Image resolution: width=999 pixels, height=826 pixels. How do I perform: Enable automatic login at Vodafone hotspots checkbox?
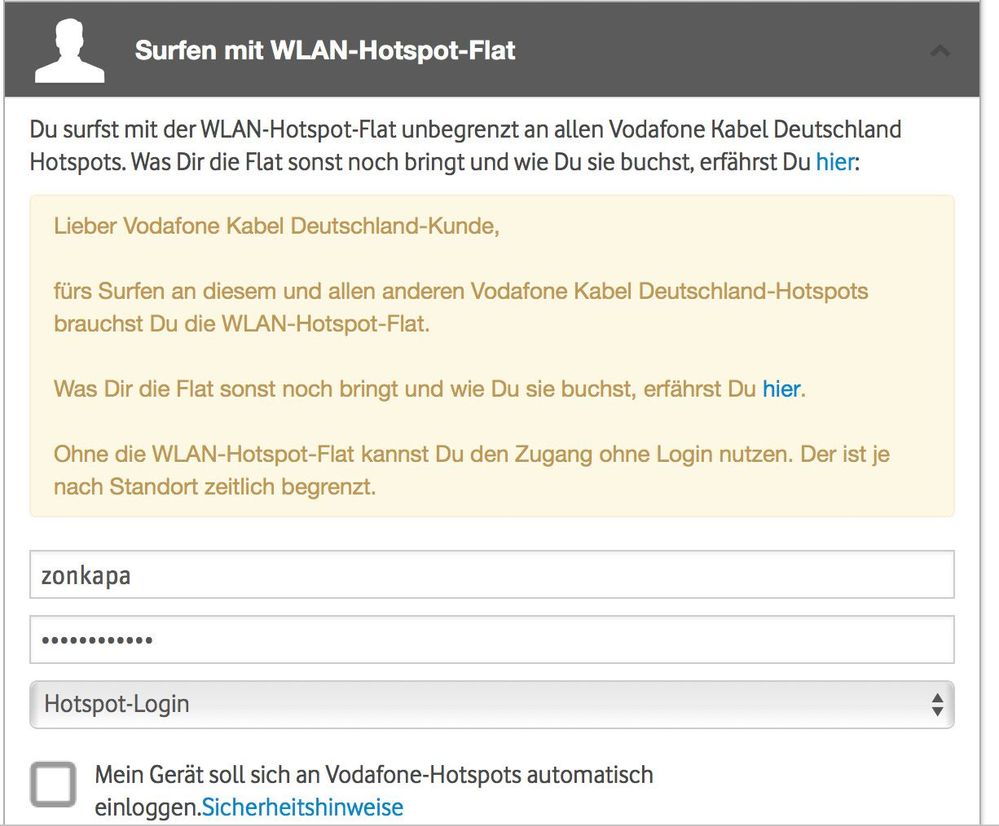pyautogui.click(x=53, y=785)
